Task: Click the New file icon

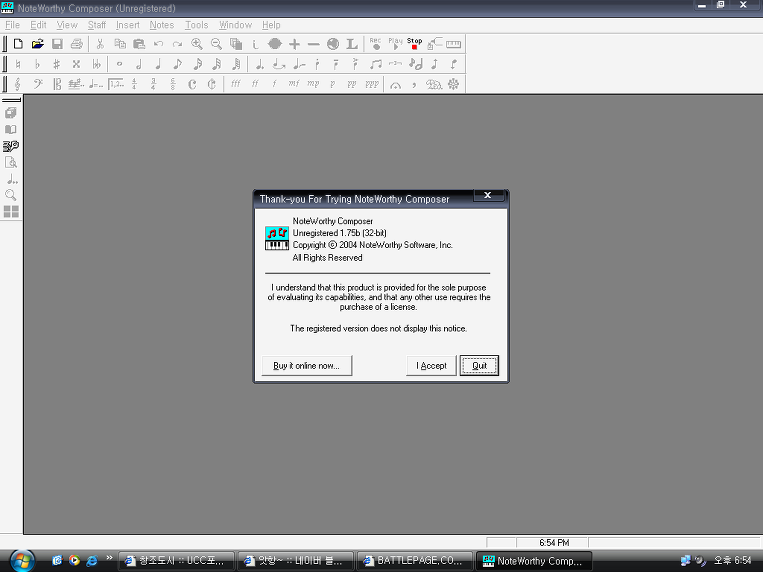Action: pyautogui.click(x=18, y=44)
